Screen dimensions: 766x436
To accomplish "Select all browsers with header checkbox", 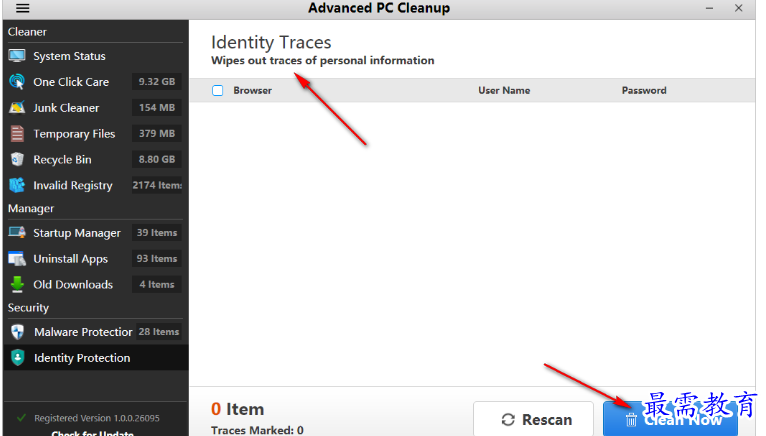I will (x=217, y=90).
